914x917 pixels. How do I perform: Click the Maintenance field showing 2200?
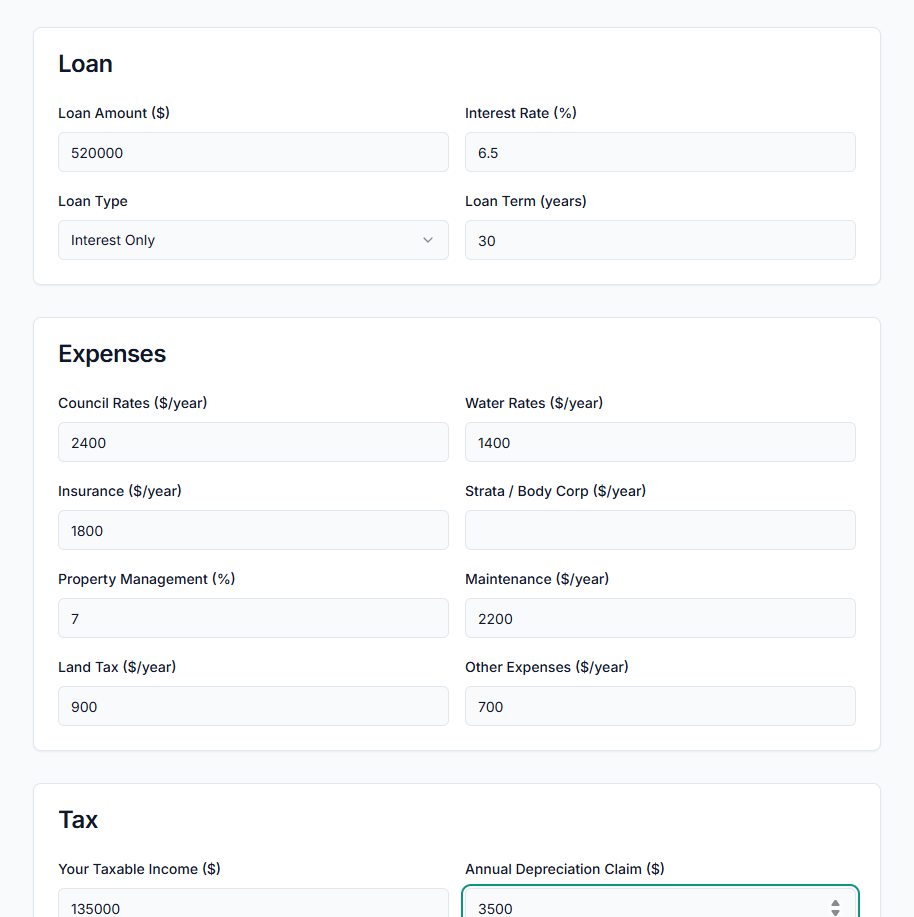click(660, 618)
